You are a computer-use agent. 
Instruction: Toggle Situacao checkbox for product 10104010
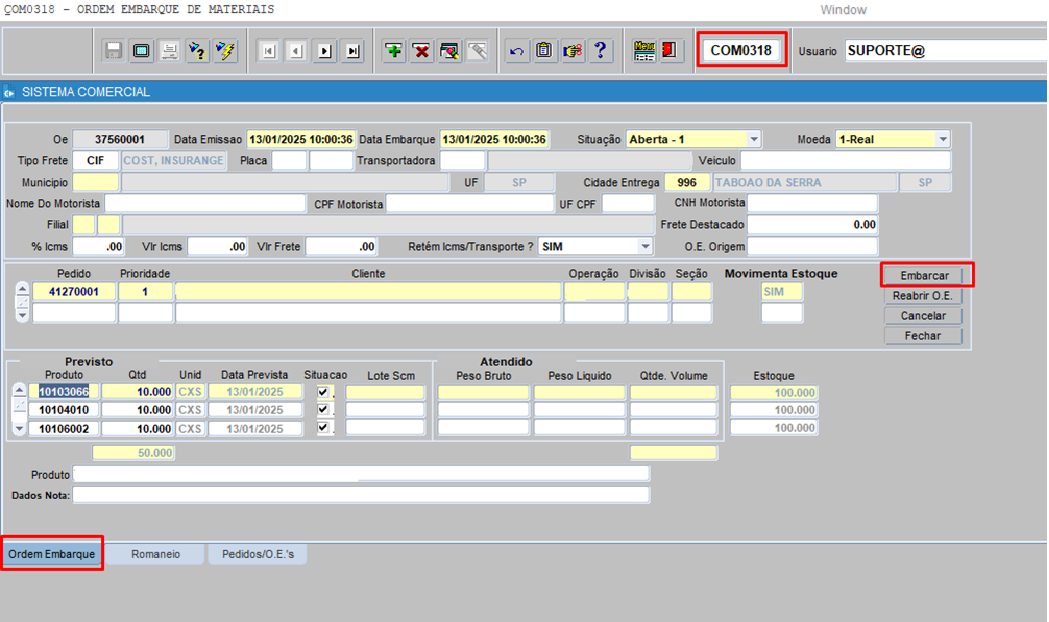(x=324, y=409)
